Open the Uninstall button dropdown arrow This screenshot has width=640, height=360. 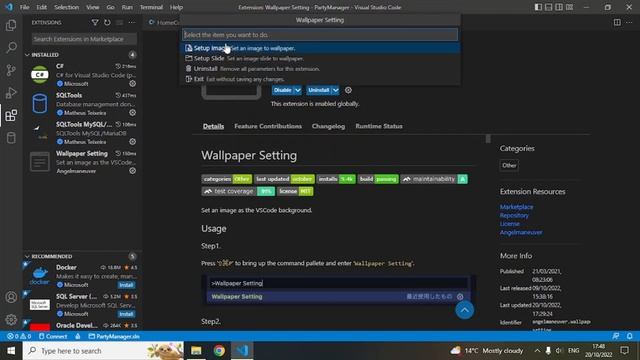click(335, 90)
